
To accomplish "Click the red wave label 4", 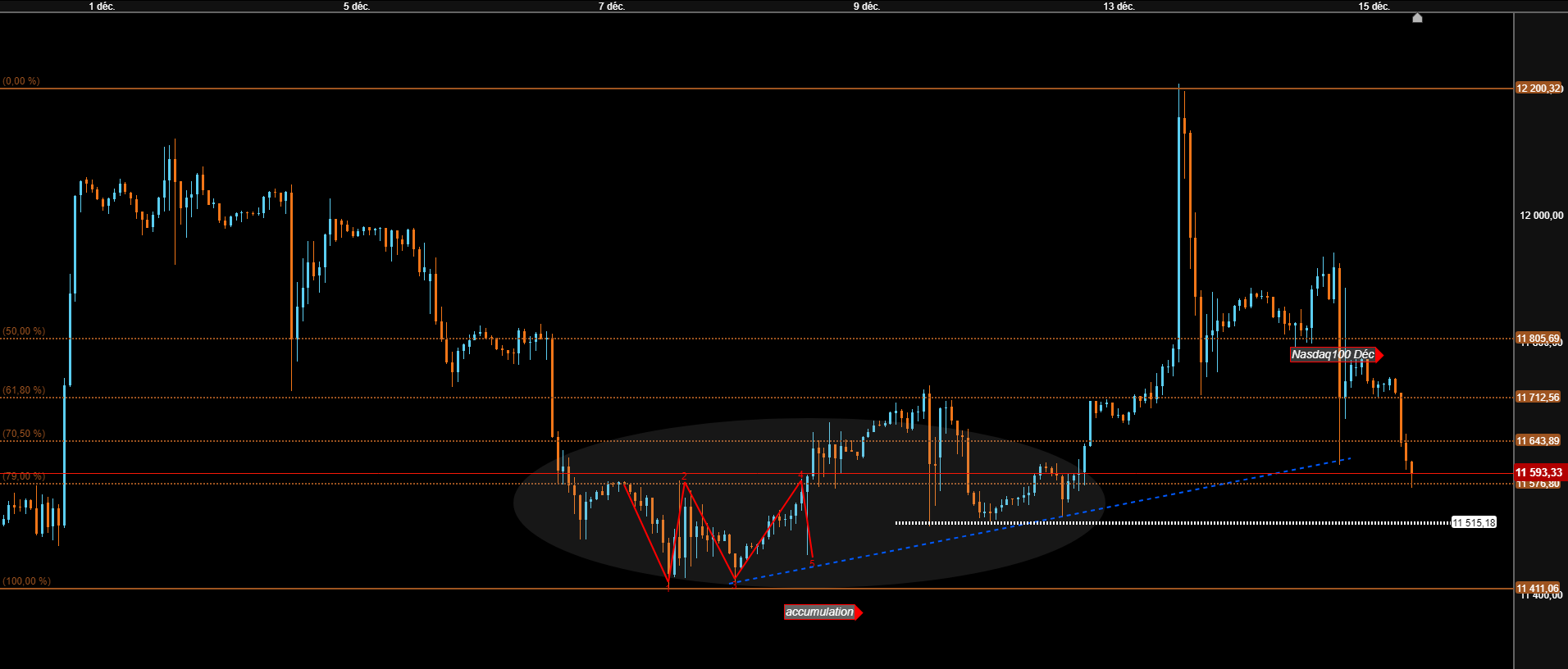I will 800,475.
